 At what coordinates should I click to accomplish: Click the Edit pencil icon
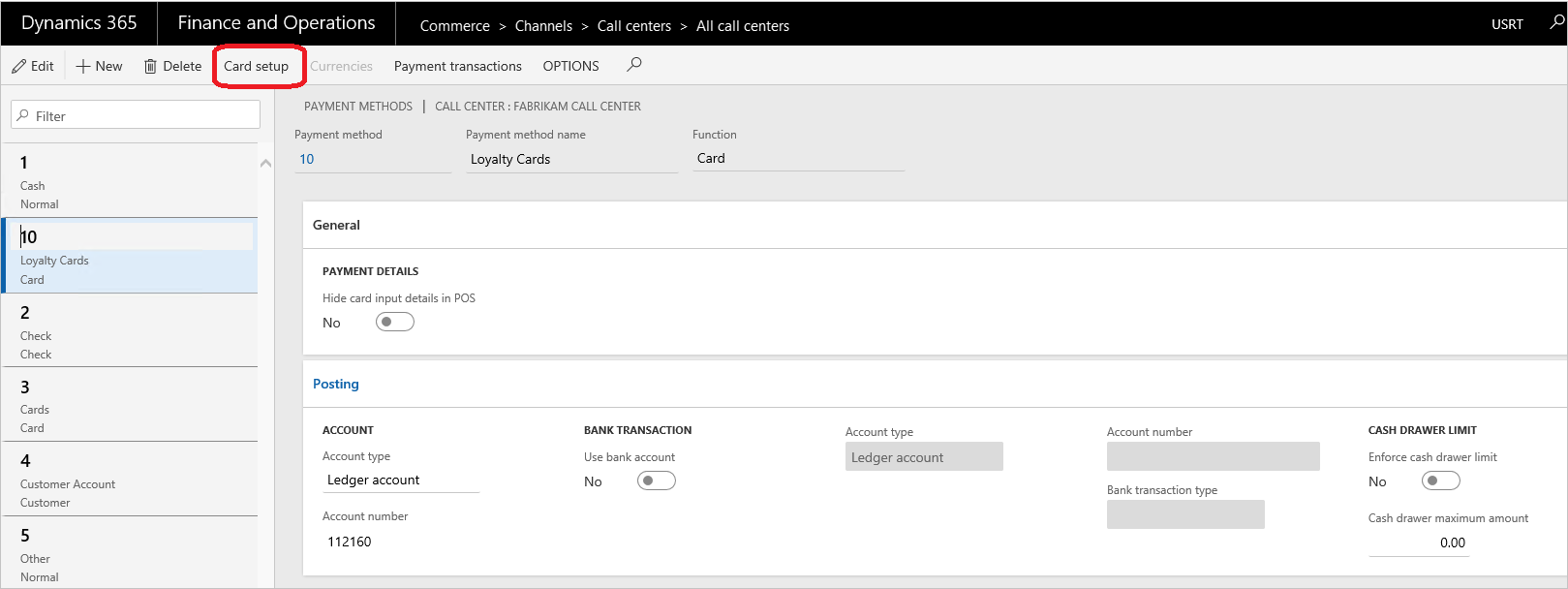pos(19,66)
